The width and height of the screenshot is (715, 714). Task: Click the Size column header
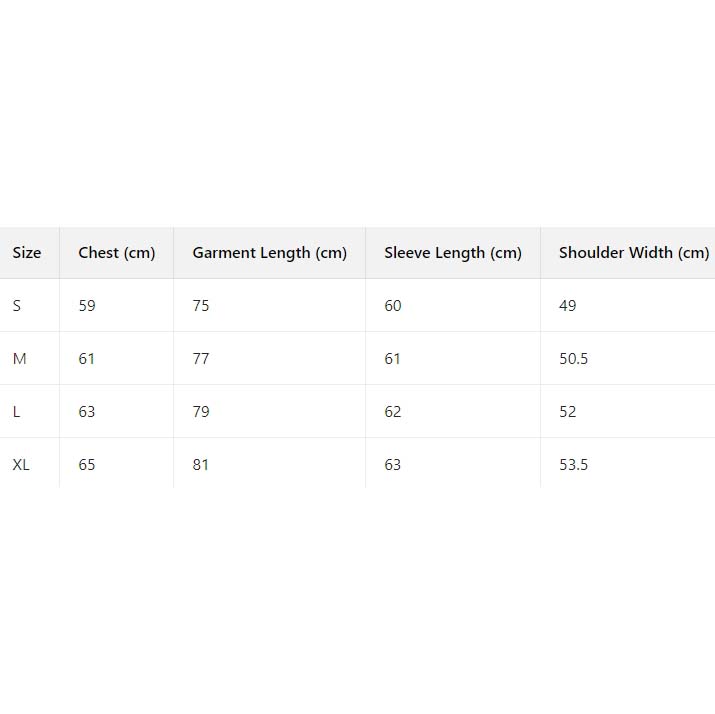[x=27, y=253]
